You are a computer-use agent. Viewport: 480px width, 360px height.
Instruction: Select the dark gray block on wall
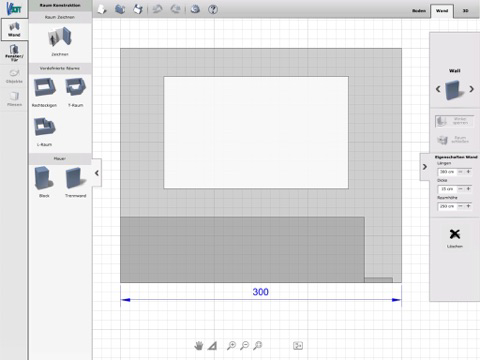[x=242, y=250]
